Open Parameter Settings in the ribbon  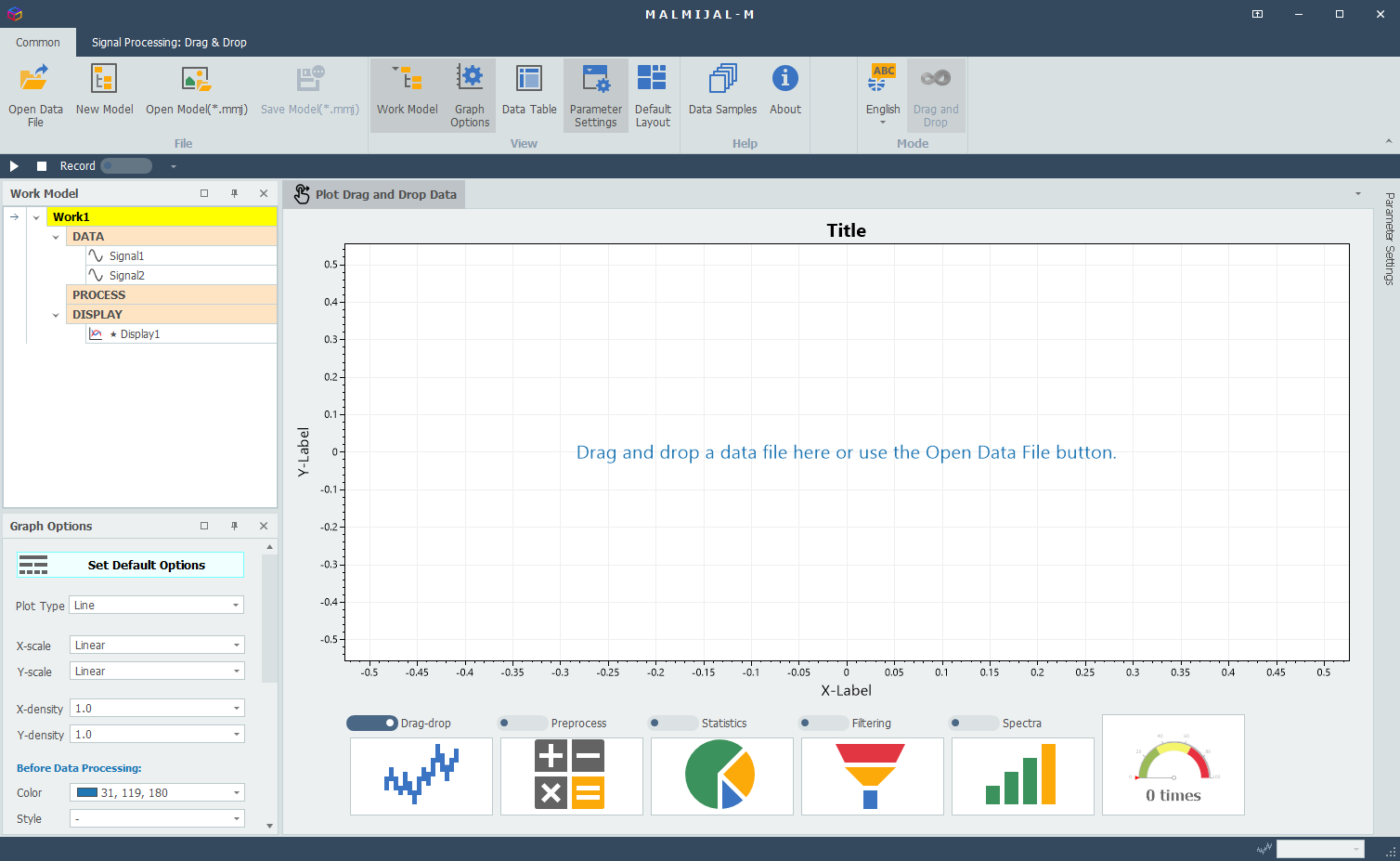click(596, 96)
